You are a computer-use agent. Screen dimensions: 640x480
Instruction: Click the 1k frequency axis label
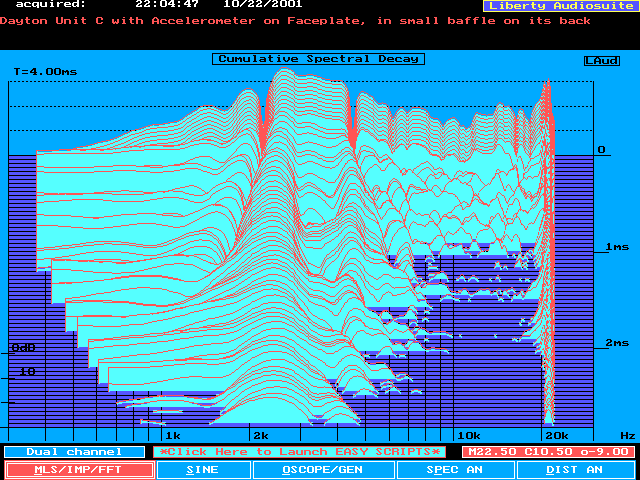click(172, 436)
